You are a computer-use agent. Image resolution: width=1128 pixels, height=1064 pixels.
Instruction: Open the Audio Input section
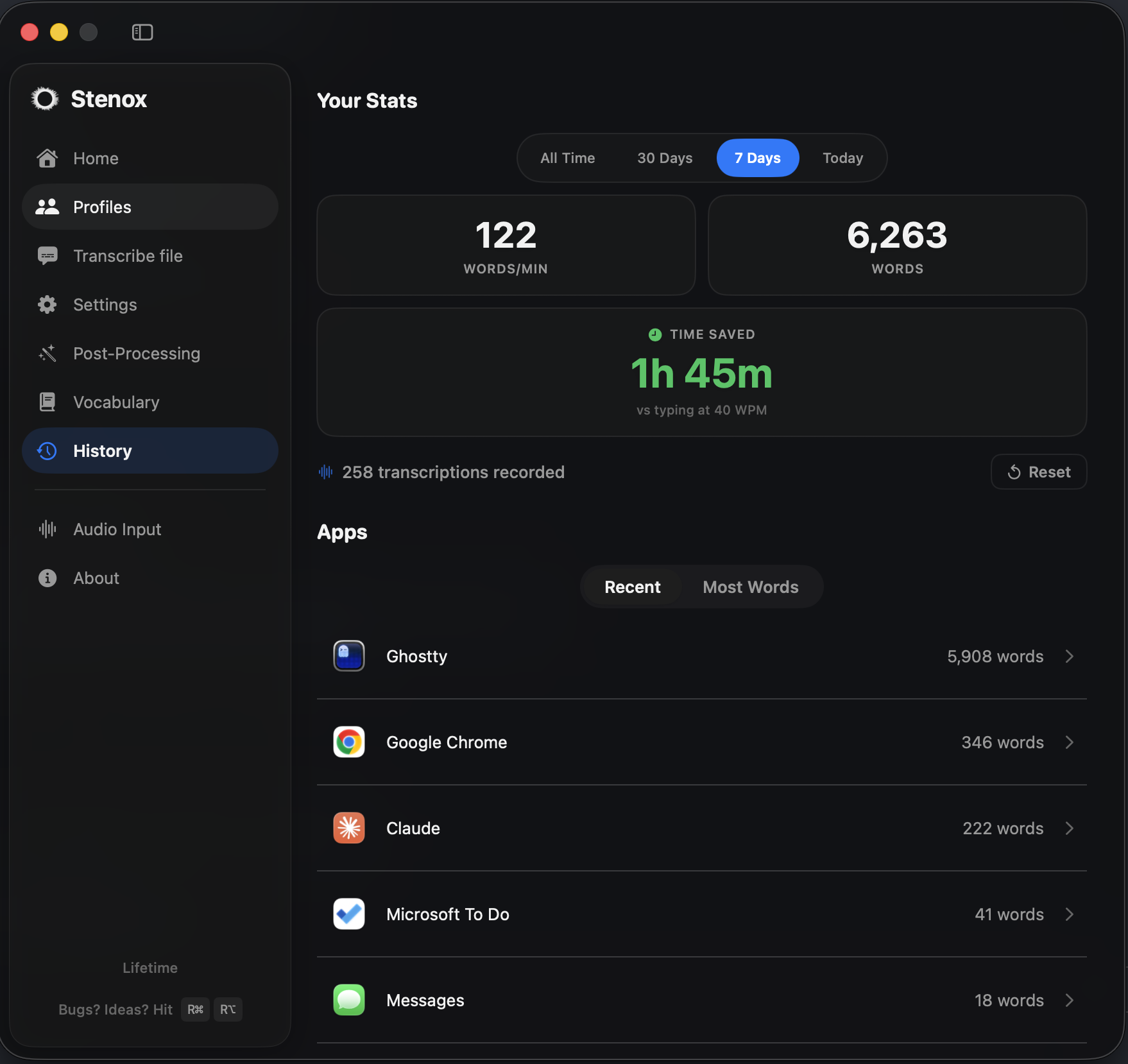click(x=150, y=529)
